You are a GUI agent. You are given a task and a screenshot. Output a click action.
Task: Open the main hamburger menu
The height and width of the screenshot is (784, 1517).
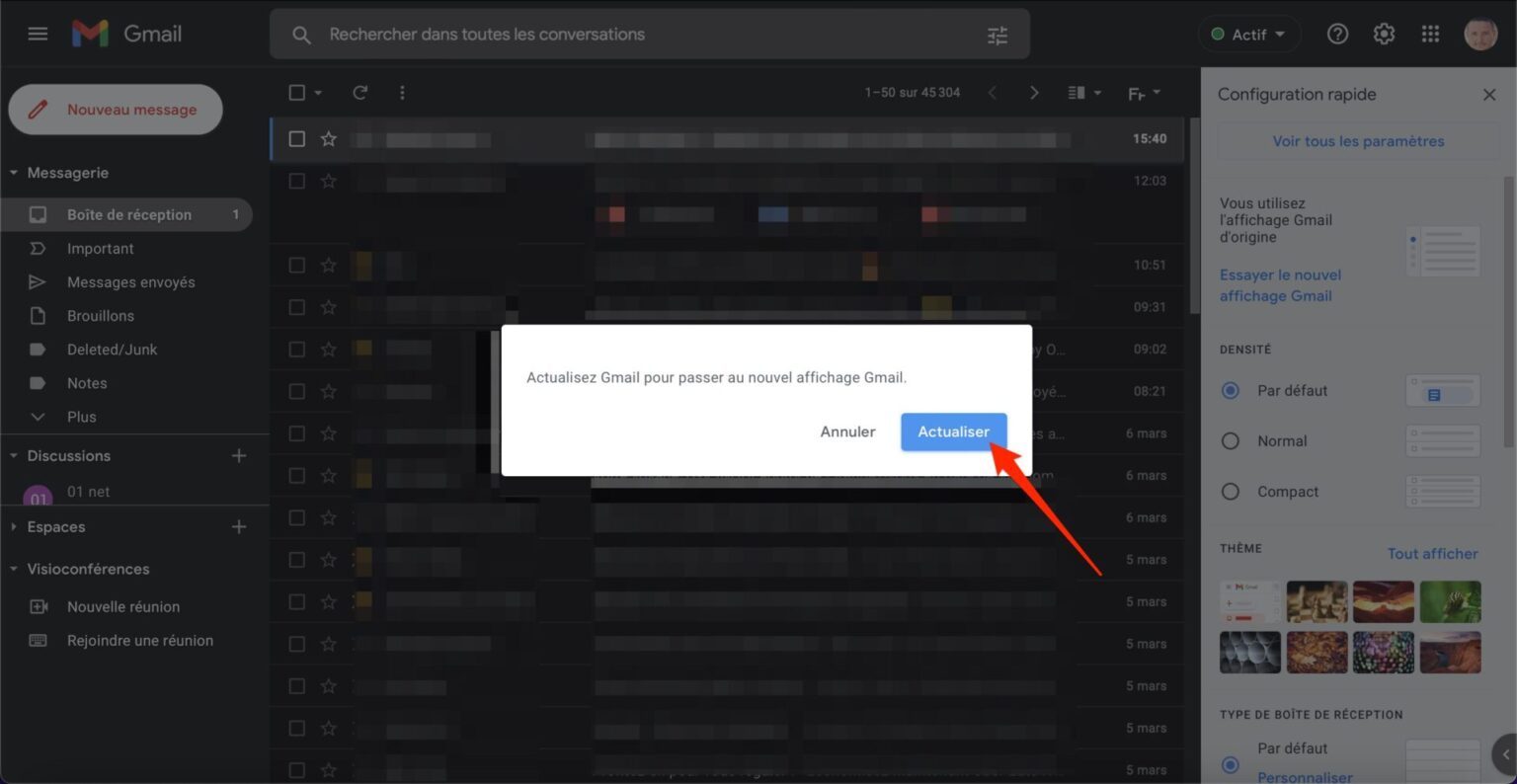coord(38,33)
